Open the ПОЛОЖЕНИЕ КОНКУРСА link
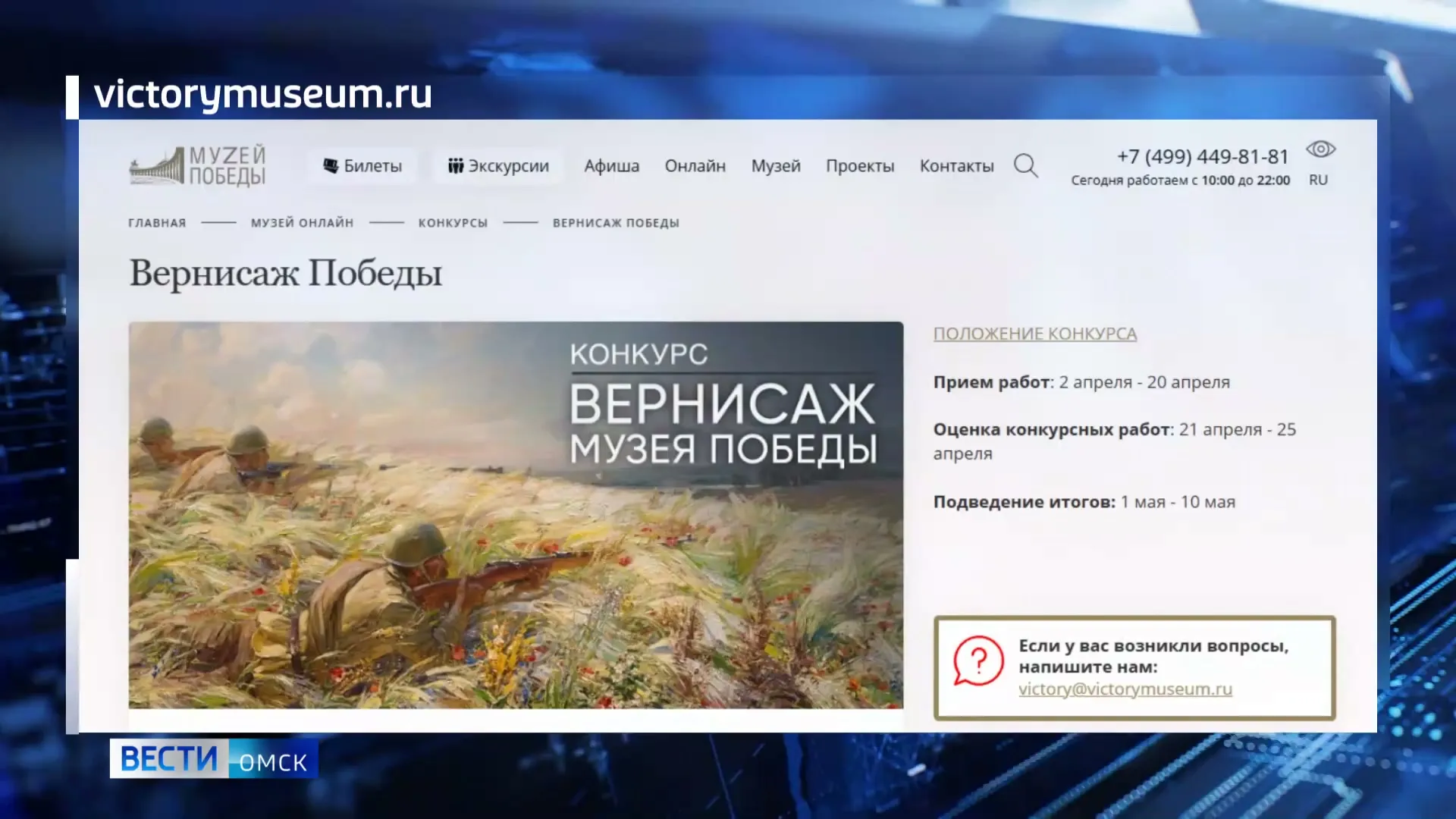Image resolution: width=1456 pixels, height=819 pixels. tap(1034, 333)
